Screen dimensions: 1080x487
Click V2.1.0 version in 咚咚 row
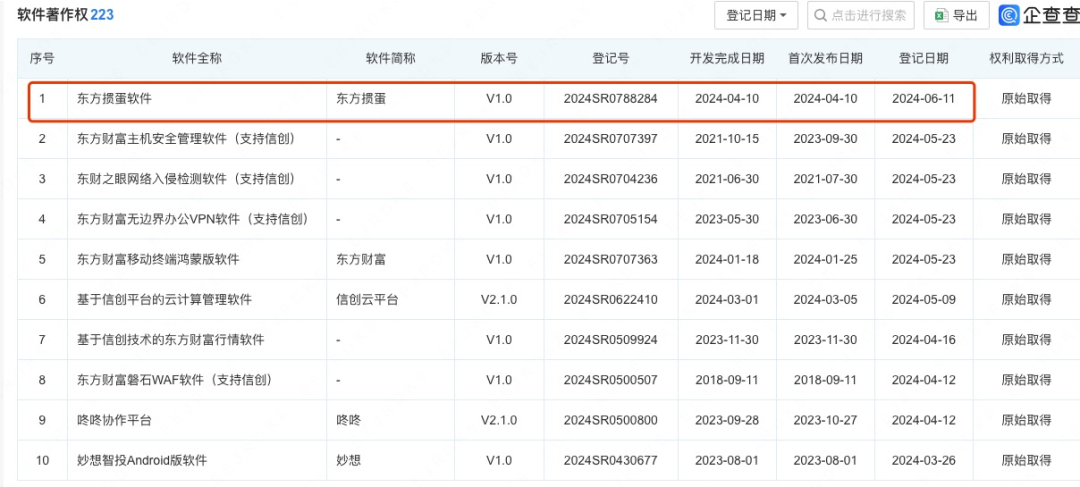click(499, 420)
